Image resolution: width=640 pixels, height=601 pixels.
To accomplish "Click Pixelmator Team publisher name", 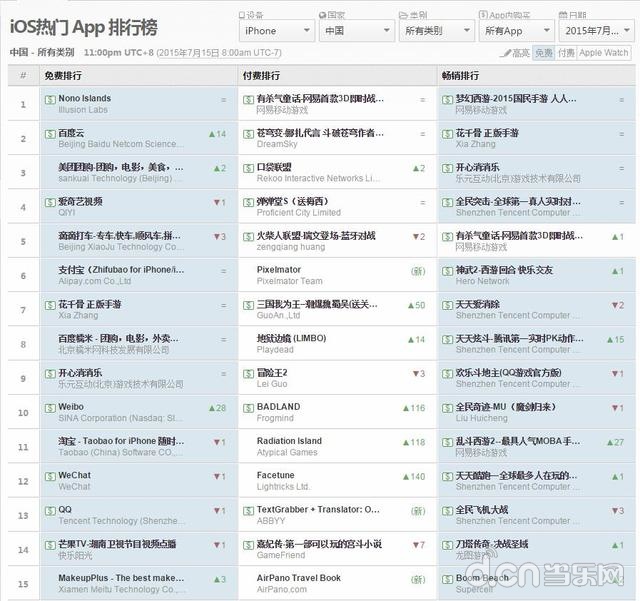I will [x=289, y=281].
